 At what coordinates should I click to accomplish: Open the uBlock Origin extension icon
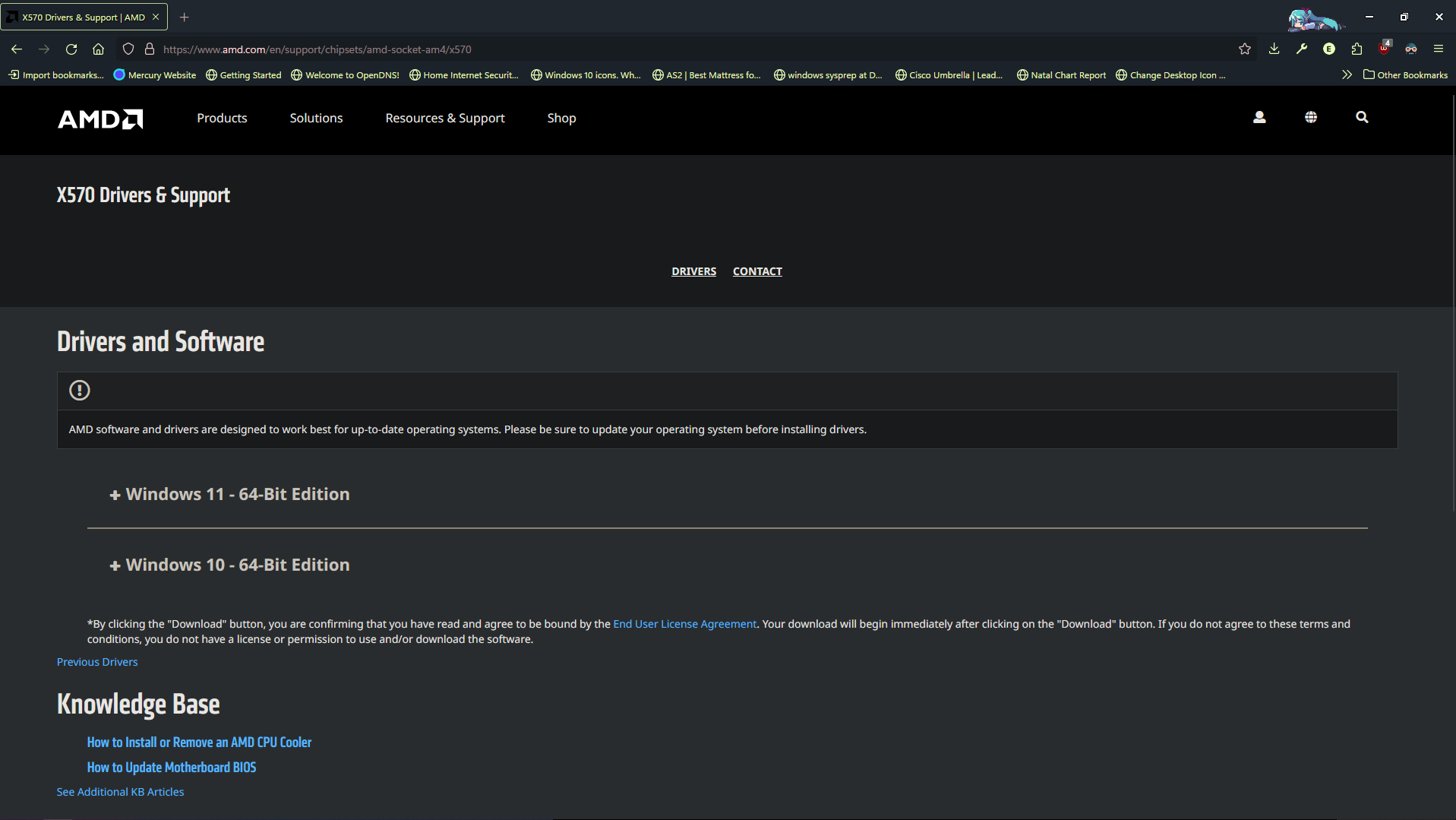pyautogui.click(x=1385, y=48)
